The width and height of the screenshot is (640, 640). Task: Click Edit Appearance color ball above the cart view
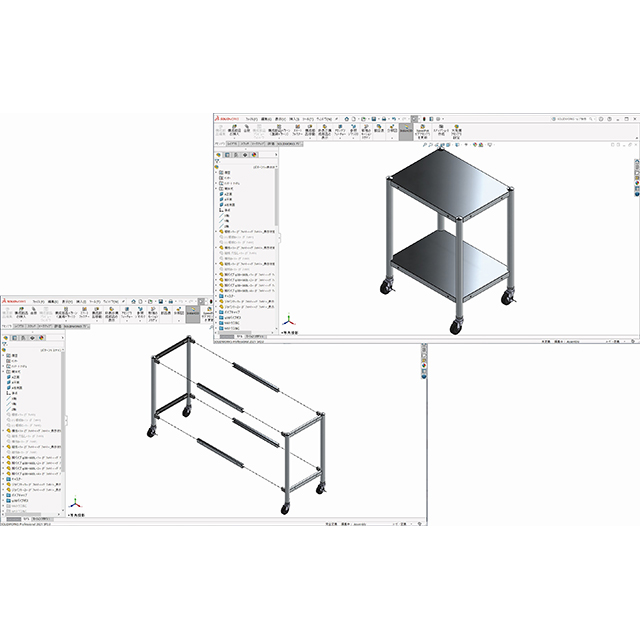475,145
